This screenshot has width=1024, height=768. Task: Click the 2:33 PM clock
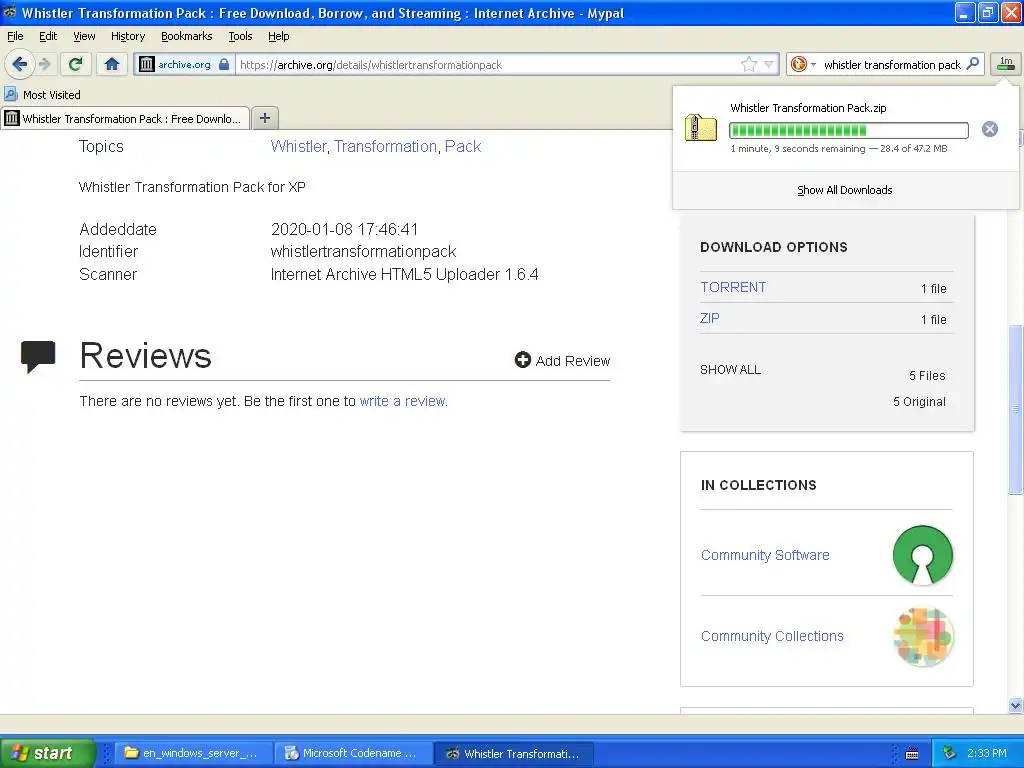pos(987,753)
